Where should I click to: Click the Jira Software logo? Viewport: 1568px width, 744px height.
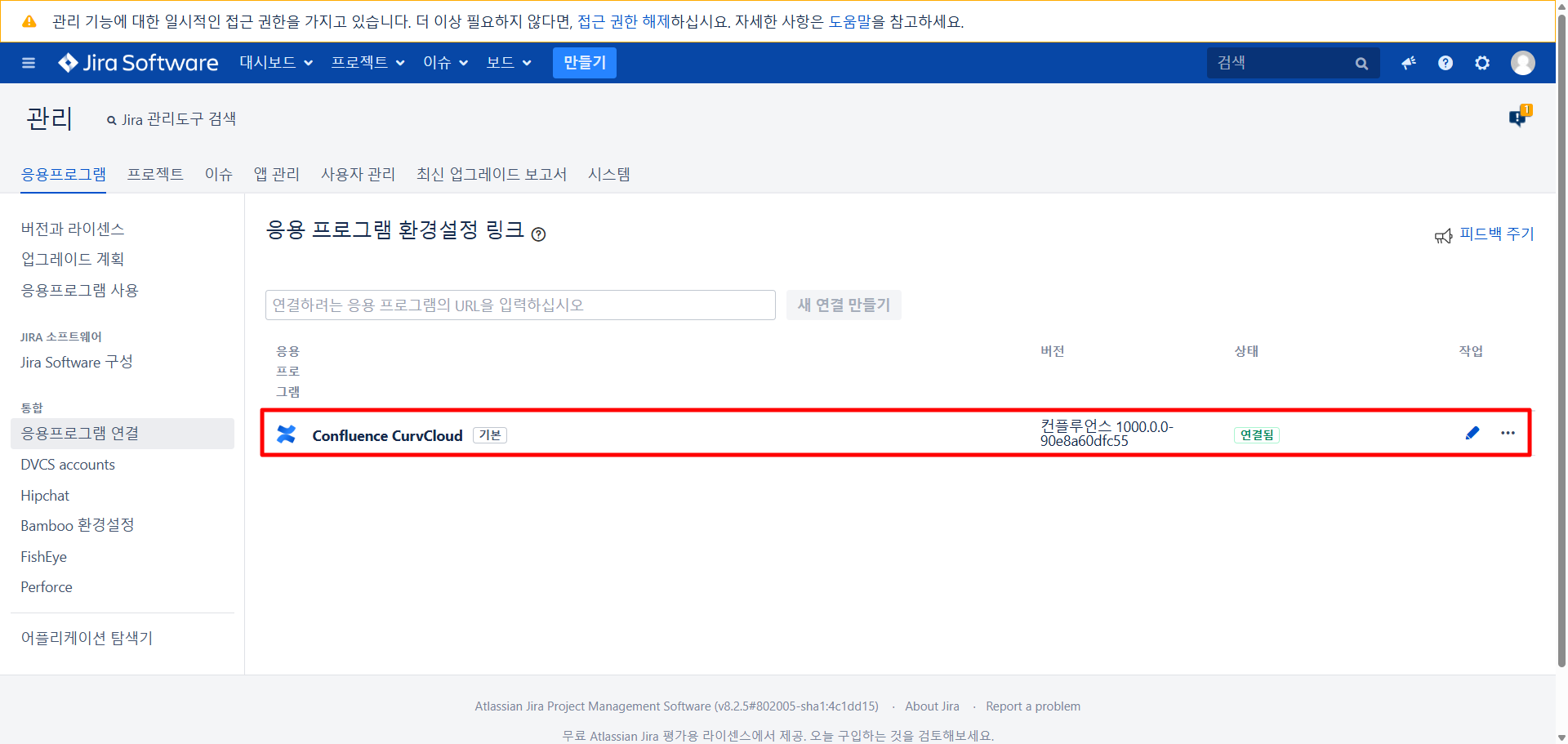[x=138, y=63]
